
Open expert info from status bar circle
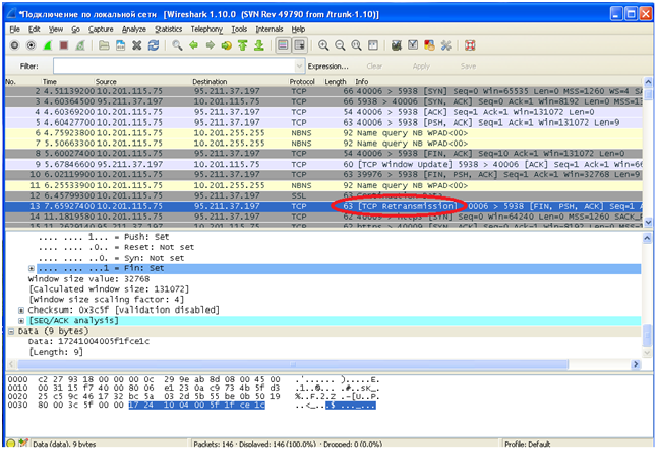pos(11,444)
